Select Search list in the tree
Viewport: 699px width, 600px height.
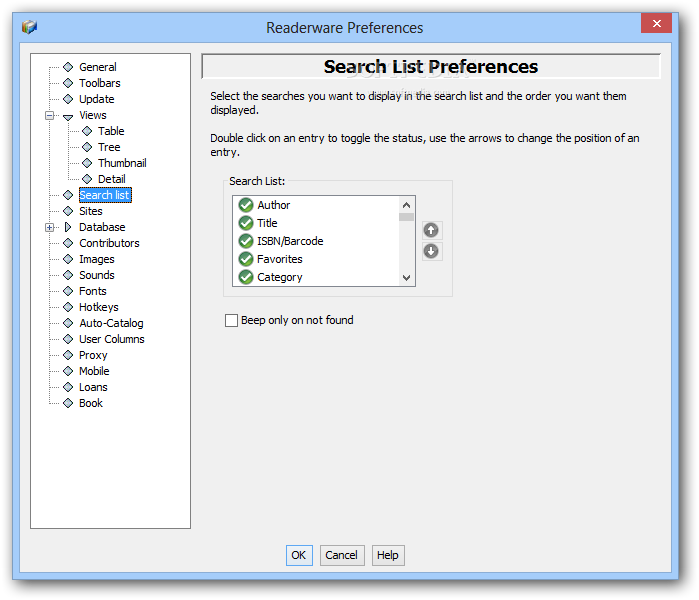click(x=105, y=195)
